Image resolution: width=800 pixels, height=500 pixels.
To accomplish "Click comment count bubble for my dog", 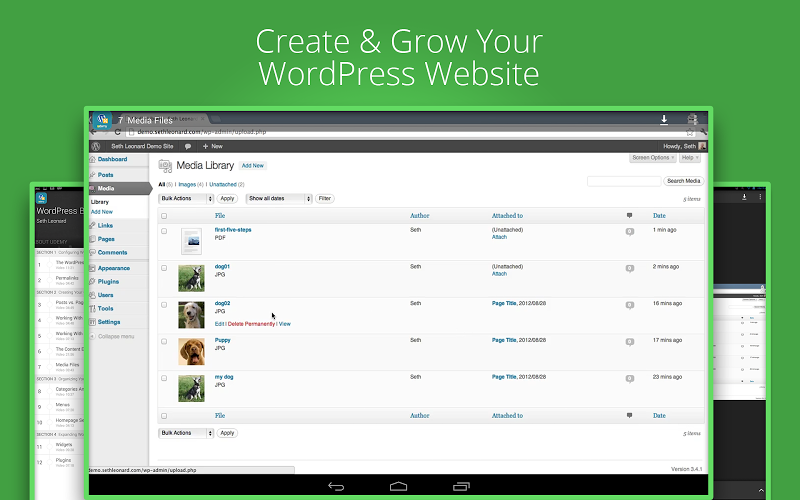I will click(x=630, y=379).
